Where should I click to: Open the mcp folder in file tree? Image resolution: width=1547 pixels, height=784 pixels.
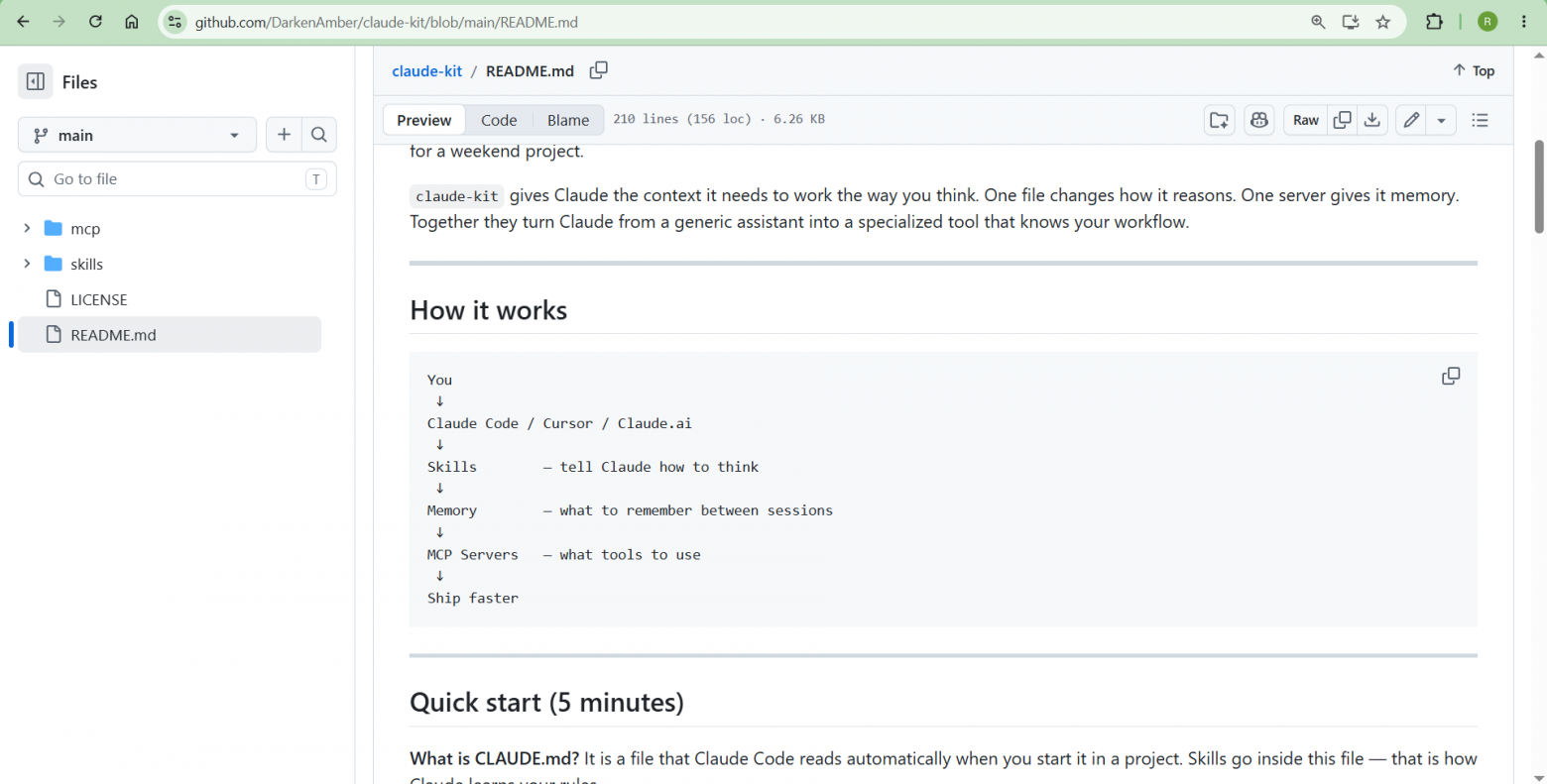[85, 229]
